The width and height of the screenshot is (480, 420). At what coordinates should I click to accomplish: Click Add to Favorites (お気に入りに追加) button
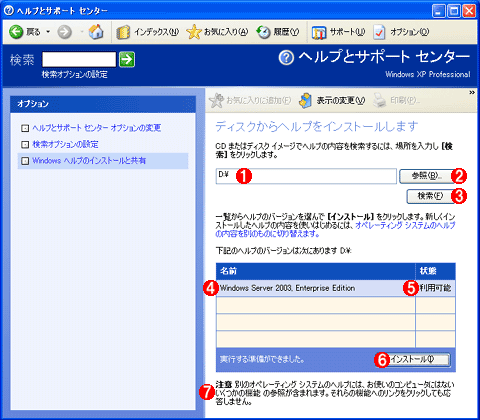tap(250, 100)
